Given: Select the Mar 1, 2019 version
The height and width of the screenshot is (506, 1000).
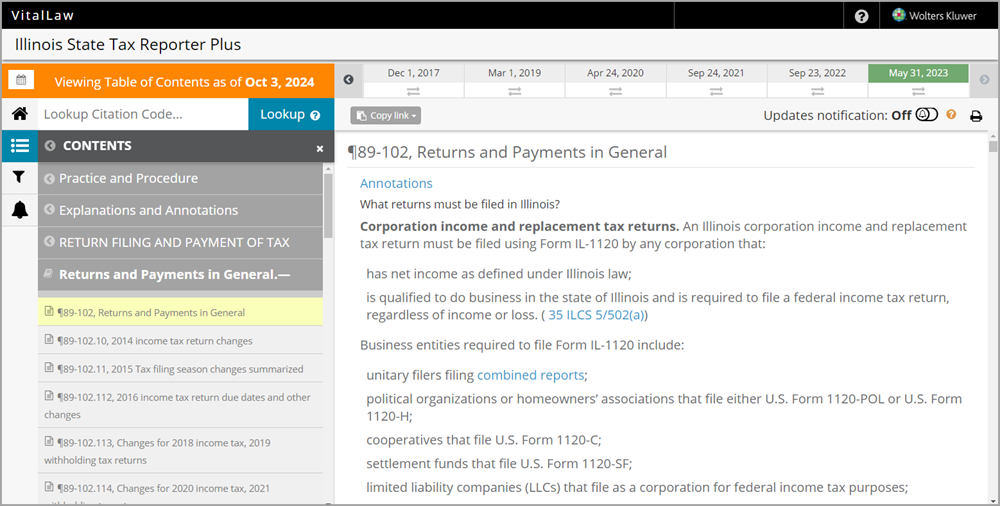Looking at the screenshot, I should (515, 73).
